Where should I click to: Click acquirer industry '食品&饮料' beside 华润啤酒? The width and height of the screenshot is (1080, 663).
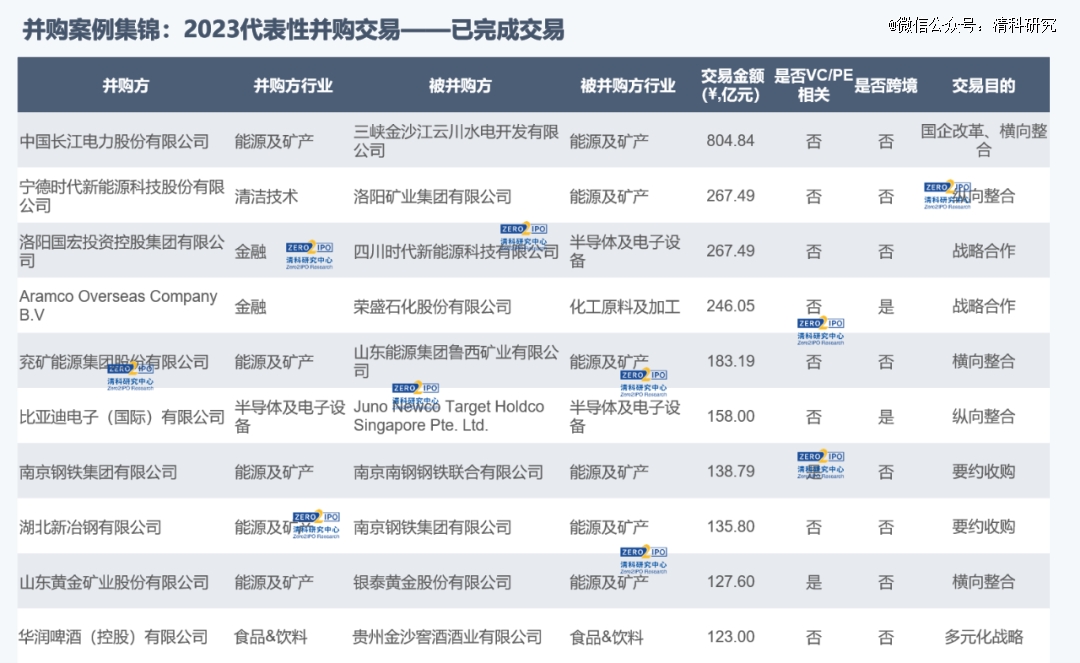pyautogui.click(x=271, y=637)
